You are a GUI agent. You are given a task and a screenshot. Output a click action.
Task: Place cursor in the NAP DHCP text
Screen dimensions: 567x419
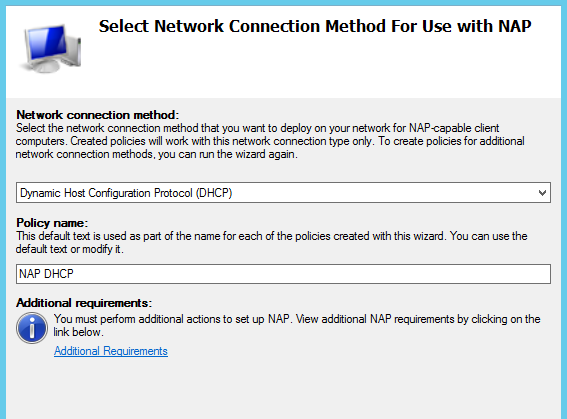pyautogui.click(x=46, y=274)
